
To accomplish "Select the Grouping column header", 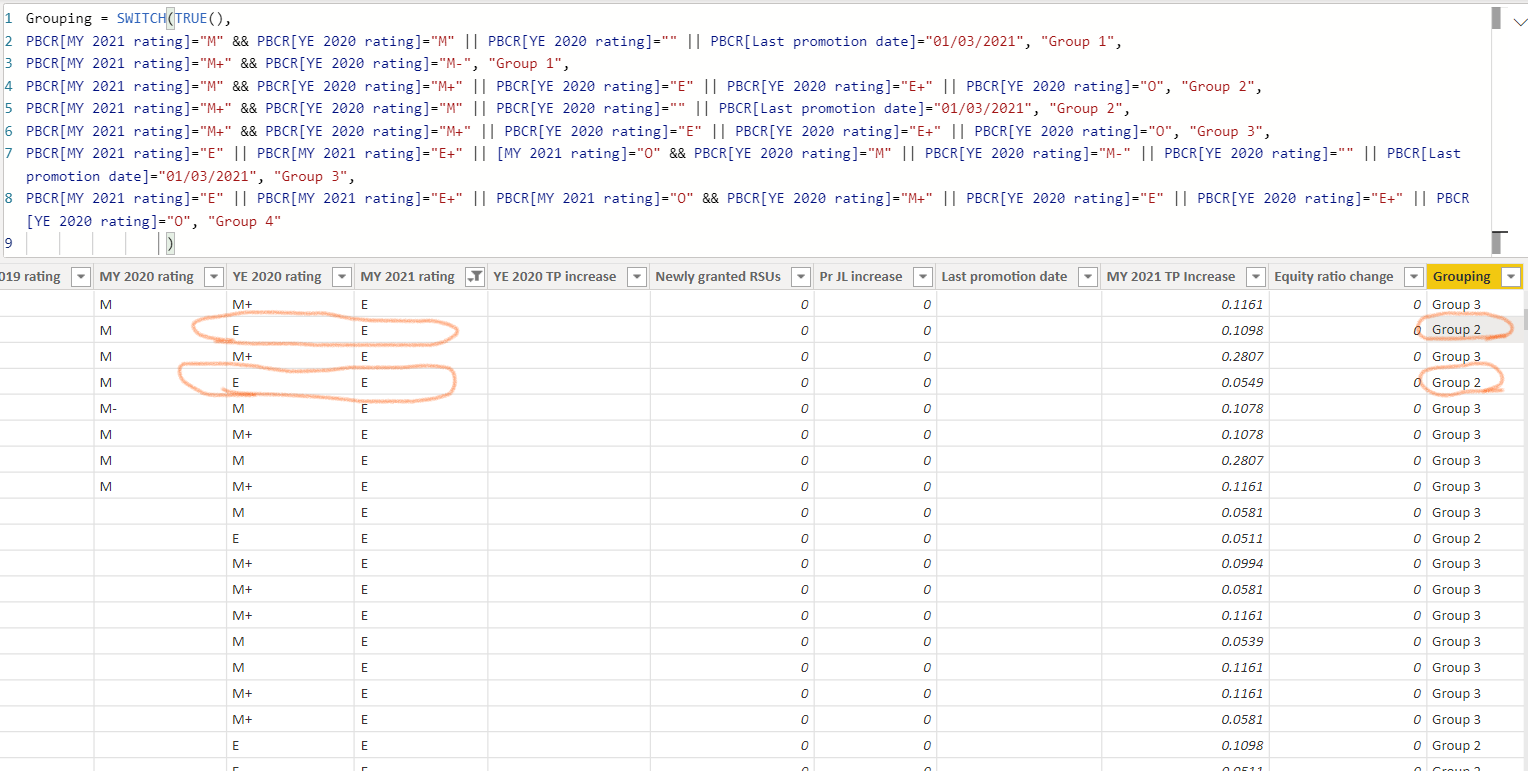I will click(1461, 277).
